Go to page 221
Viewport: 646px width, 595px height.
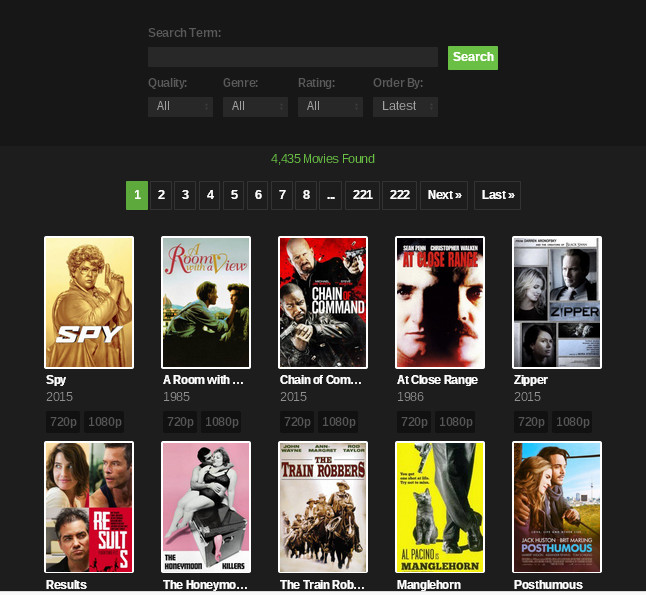tap(362, 195)
